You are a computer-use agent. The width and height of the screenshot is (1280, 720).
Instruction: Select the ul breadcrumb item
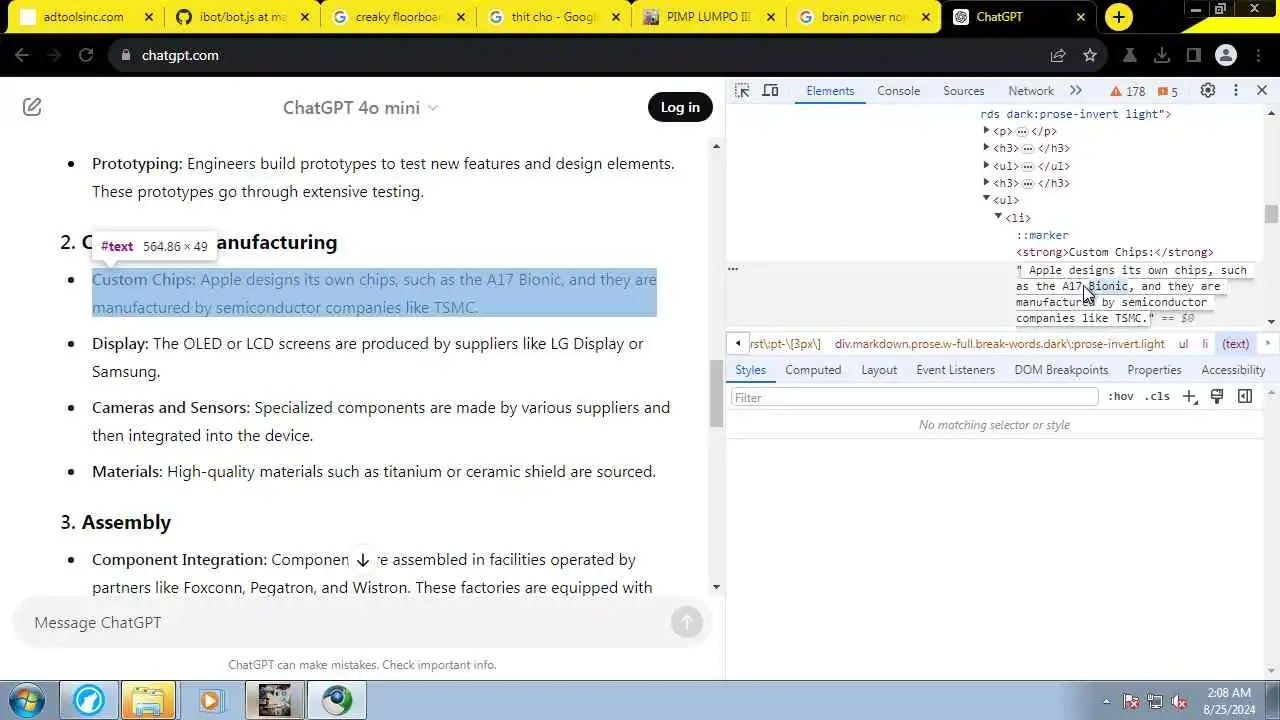[x=1183, y=343]
